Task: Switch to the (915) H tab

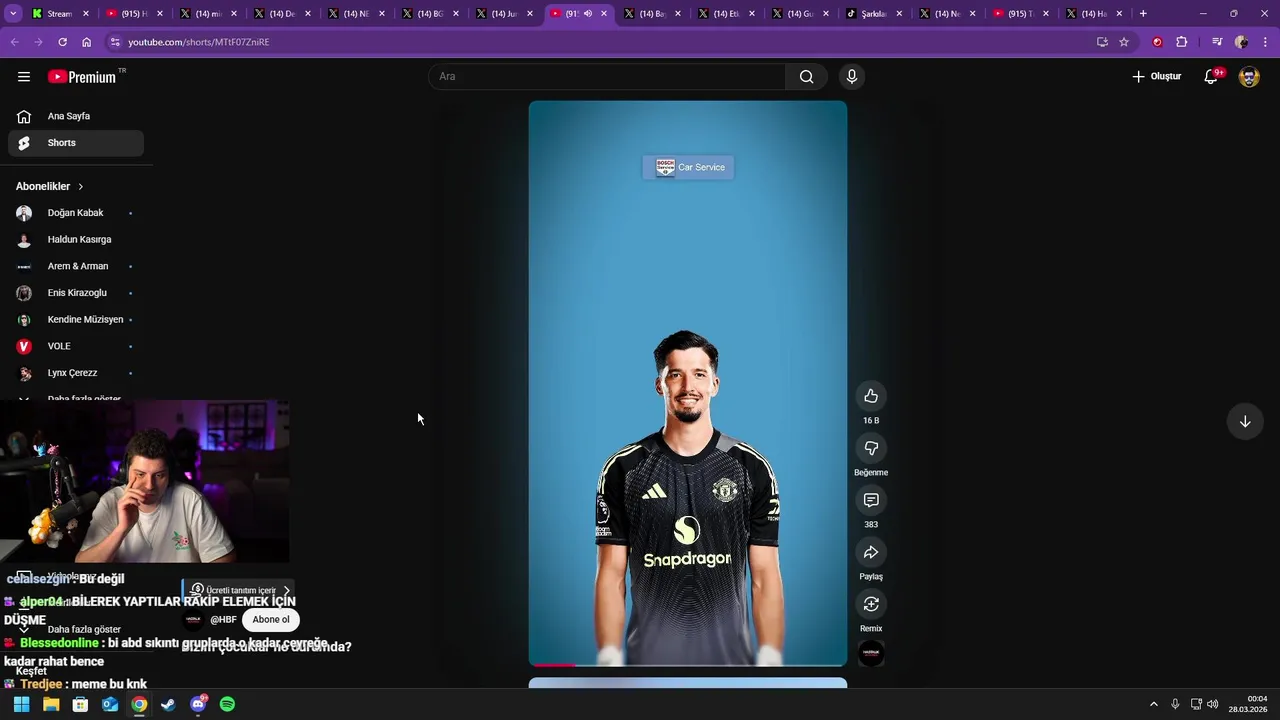Action: click(x=132, y=14)
